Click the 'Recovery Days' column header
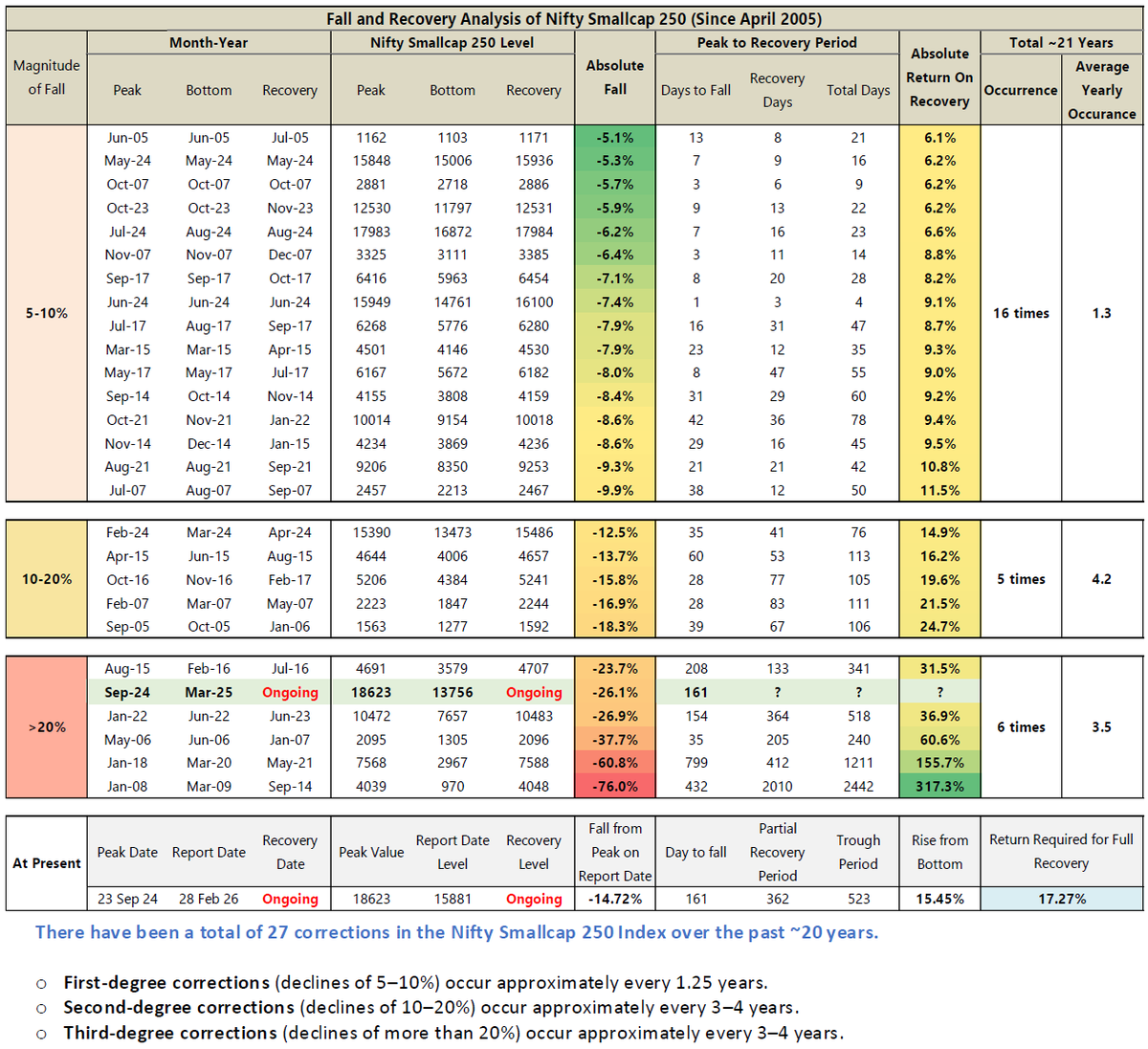This screenshot has height=1049, width=1148. [777, 90]
